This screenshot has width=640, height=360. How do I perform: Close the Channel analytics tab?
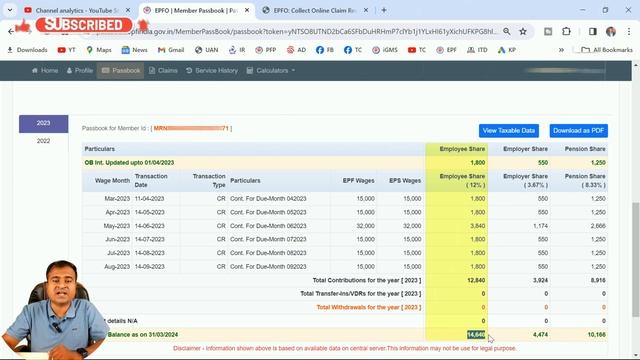tap(128, 10)
